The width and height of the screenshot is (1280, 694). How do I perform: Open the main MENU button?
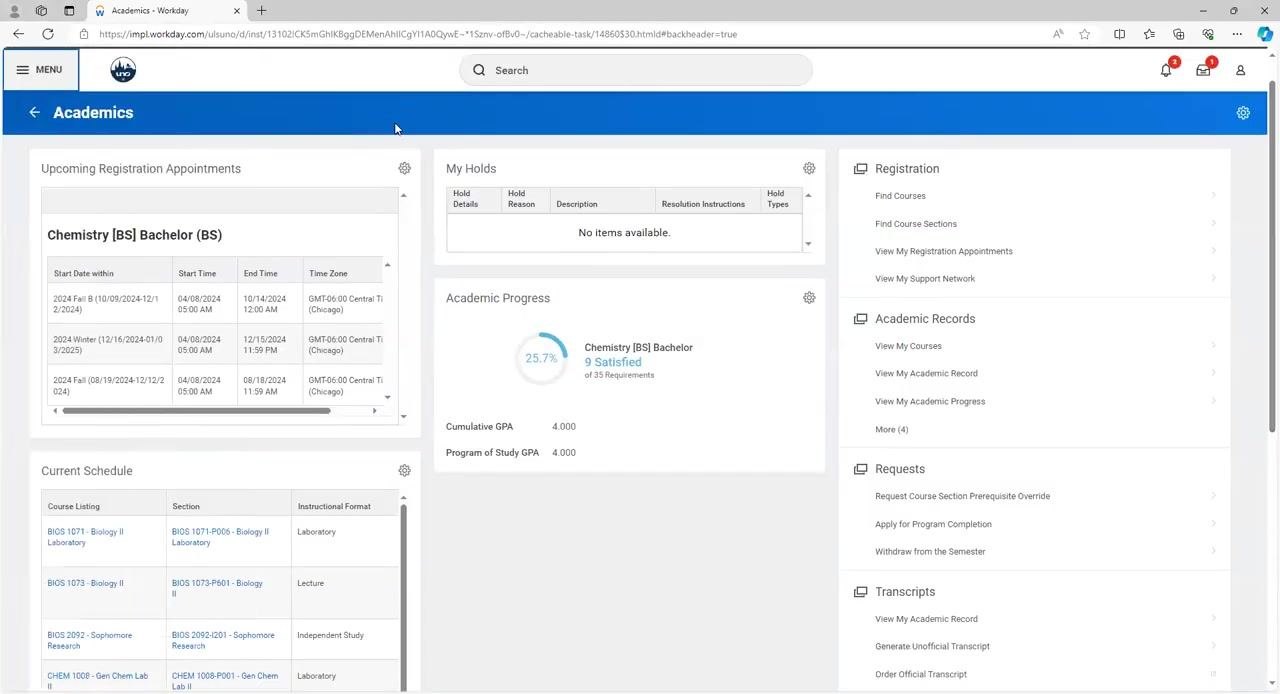(x=40, y=70)
